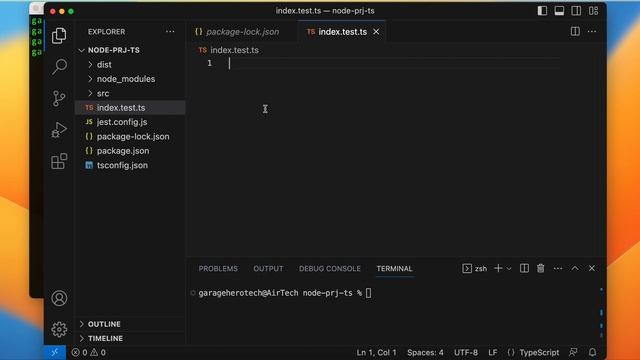
Task: Switch to the DEBUG CONSOLE panel tab
Action: coord(330,269)
